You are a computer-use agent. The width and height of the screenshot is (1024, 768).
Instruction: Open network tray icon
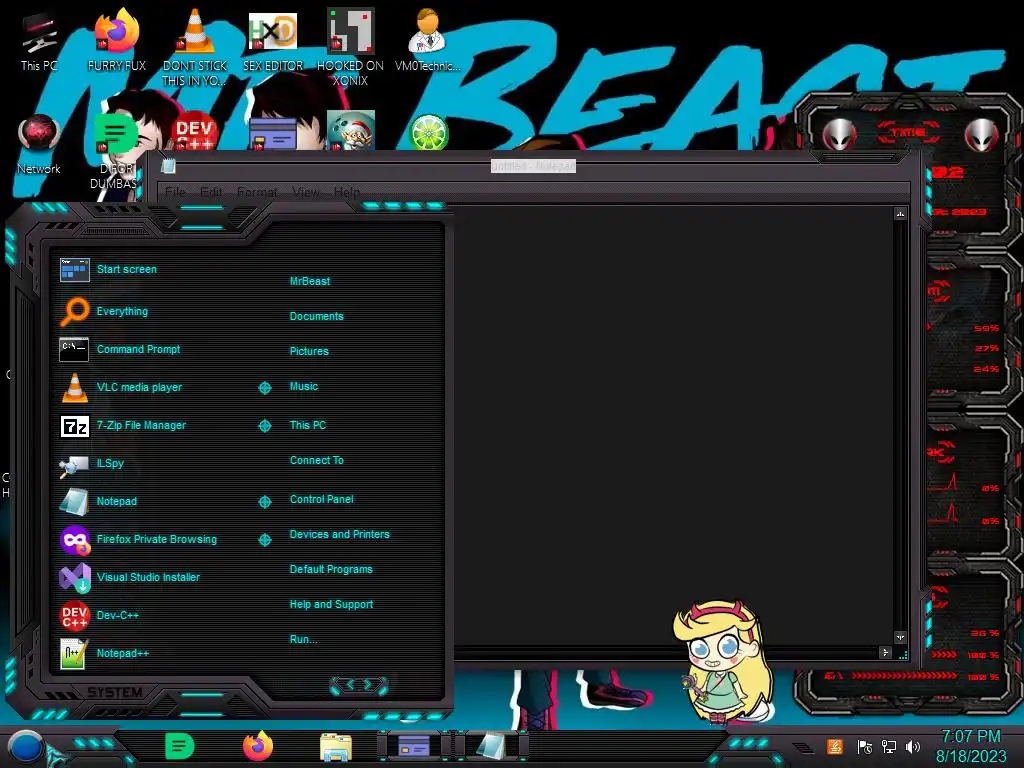pos(889,746)
